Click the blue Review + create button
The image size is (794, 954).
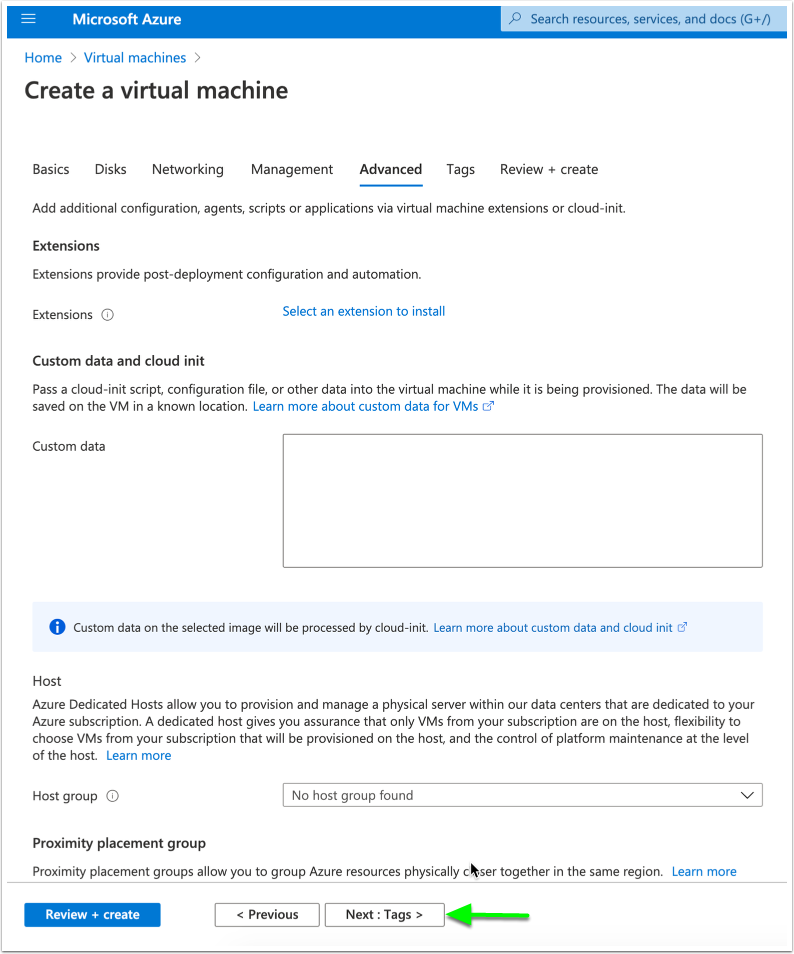click(92, 914)
